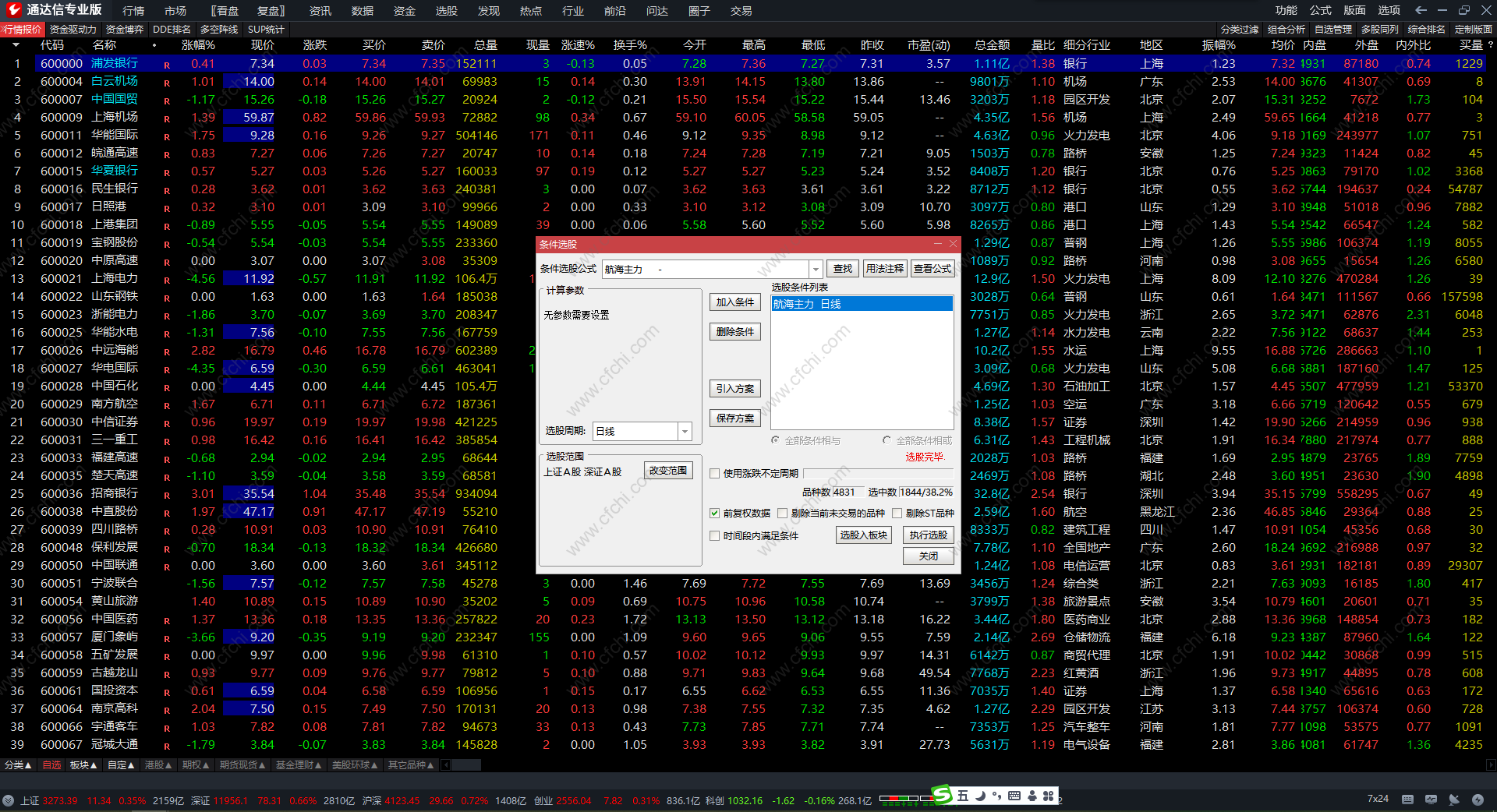The height and width of the screenshot is (812, 1497).
Task: Expand the 选股周期 日线 dropdown
Action: pos(685,431)
